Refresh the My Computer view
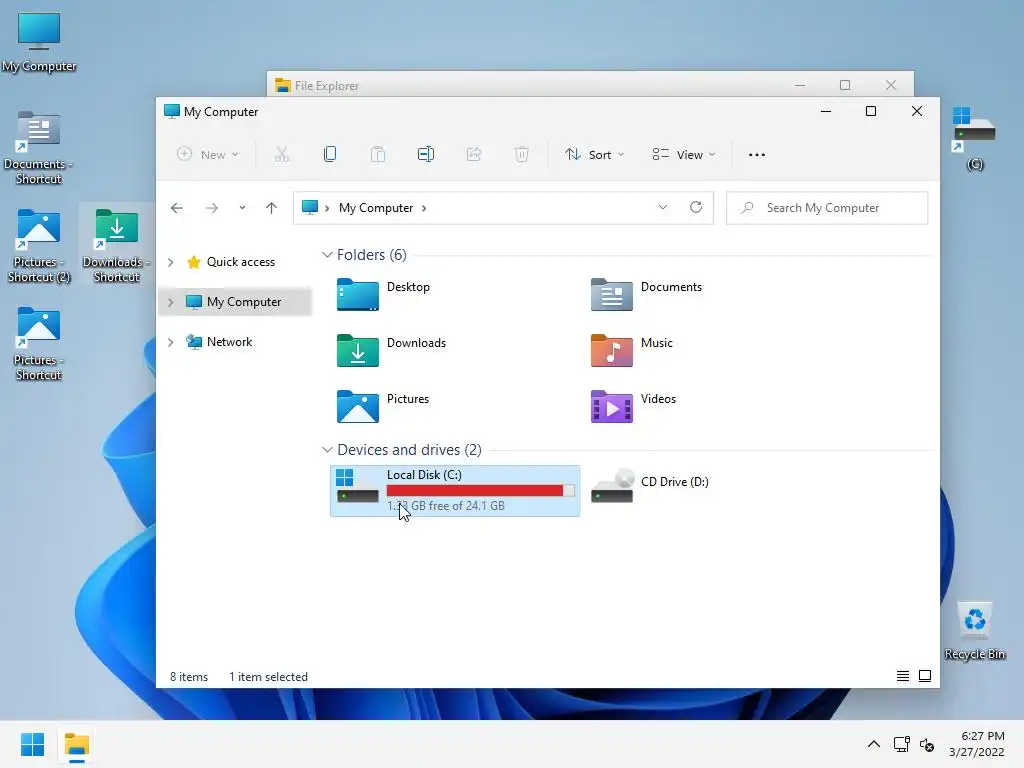The image size is (1024, 768). pyautogui.click(x=696, y=207)
